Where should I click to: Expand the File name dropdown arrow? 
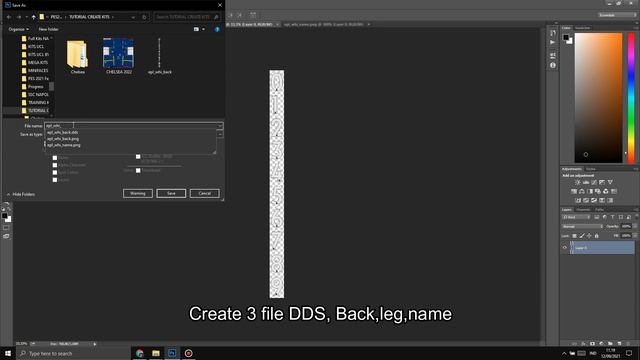click(x=220, y=126)
